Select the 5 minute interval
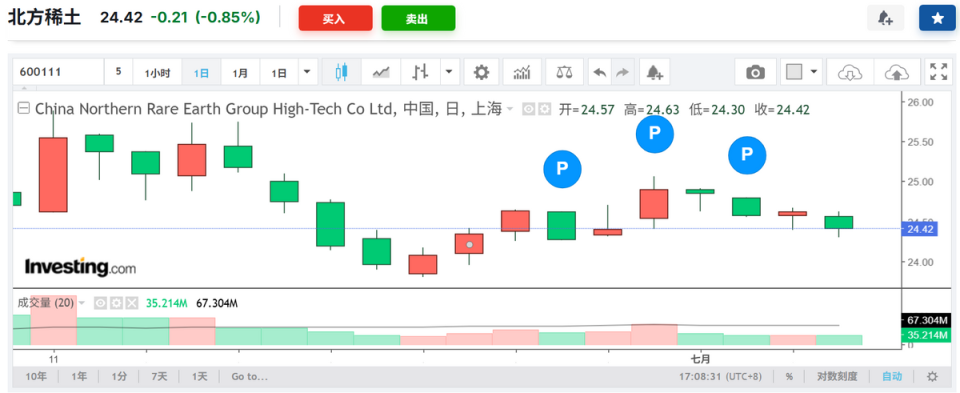The width and height of the screenshot is (960, 393). [x=118, y=72]
